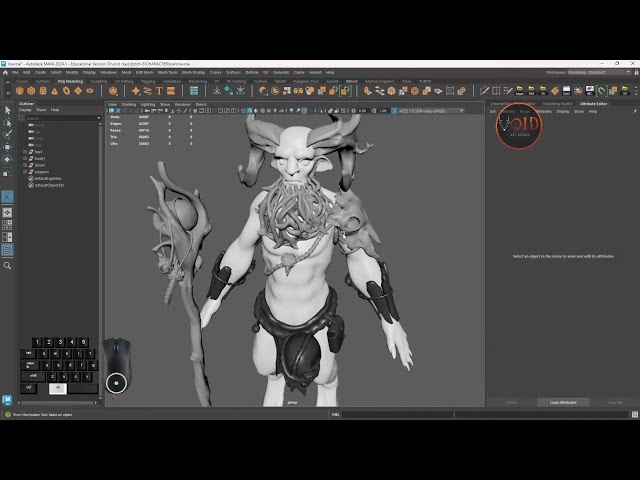Expand the down group in Outliner
The height and width of the screenshot is (480, 640).
(x=25, y=165)
